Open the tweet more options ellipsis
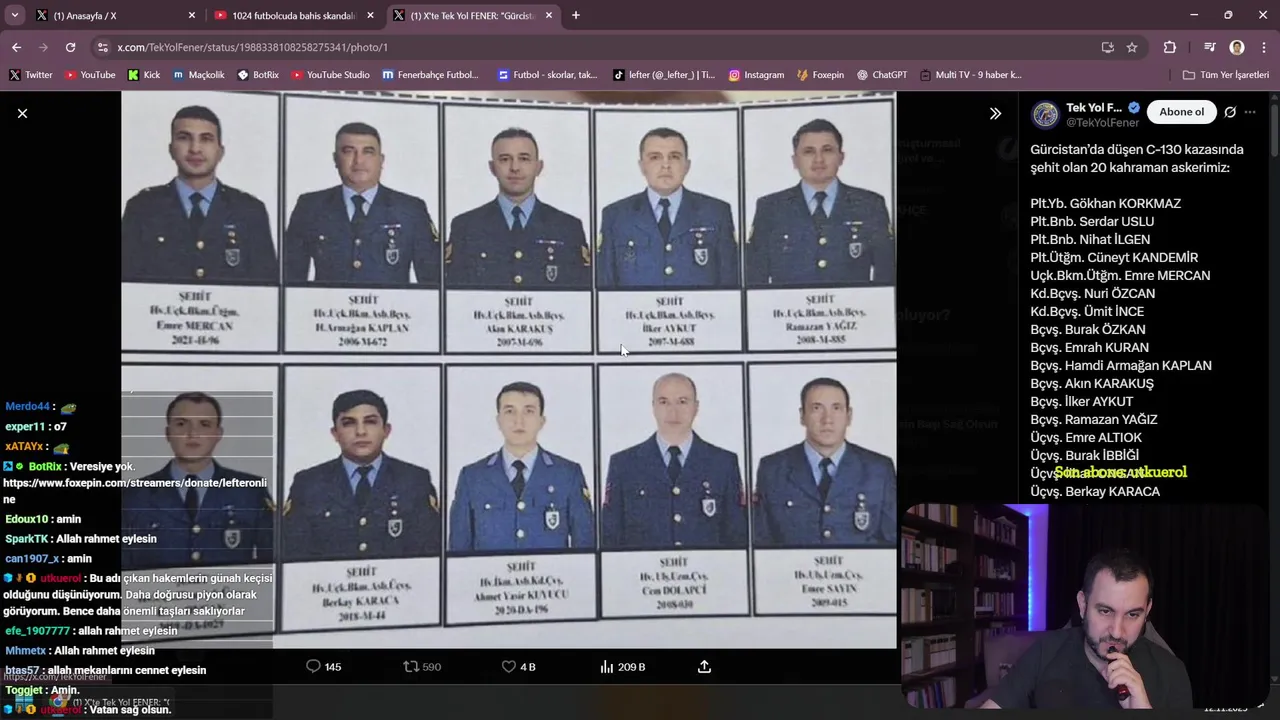1280x720 pixels. point(1250,112)
